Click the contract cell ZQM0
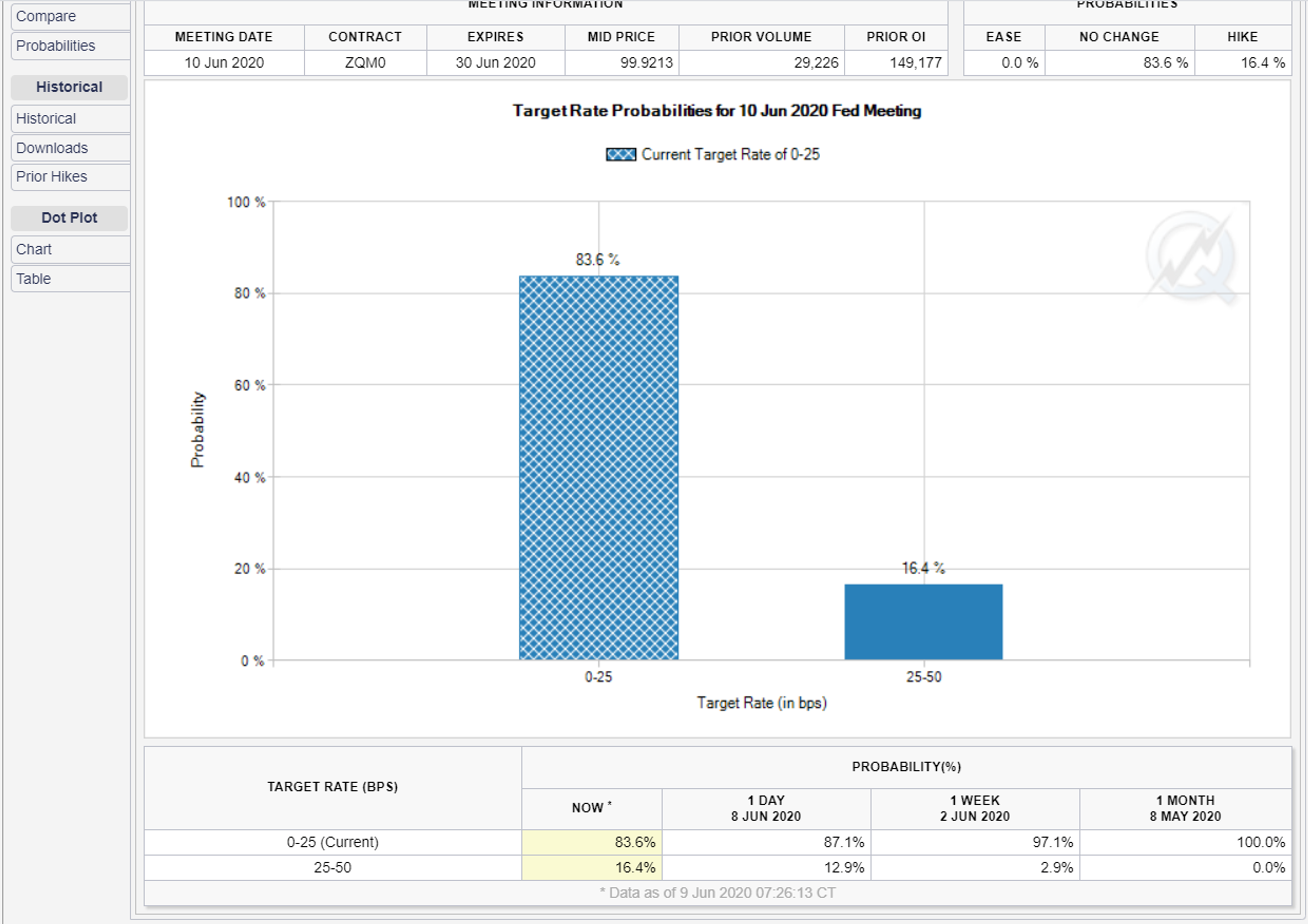1308x924 pixels. pyautogui.click(x=365, y=63)
